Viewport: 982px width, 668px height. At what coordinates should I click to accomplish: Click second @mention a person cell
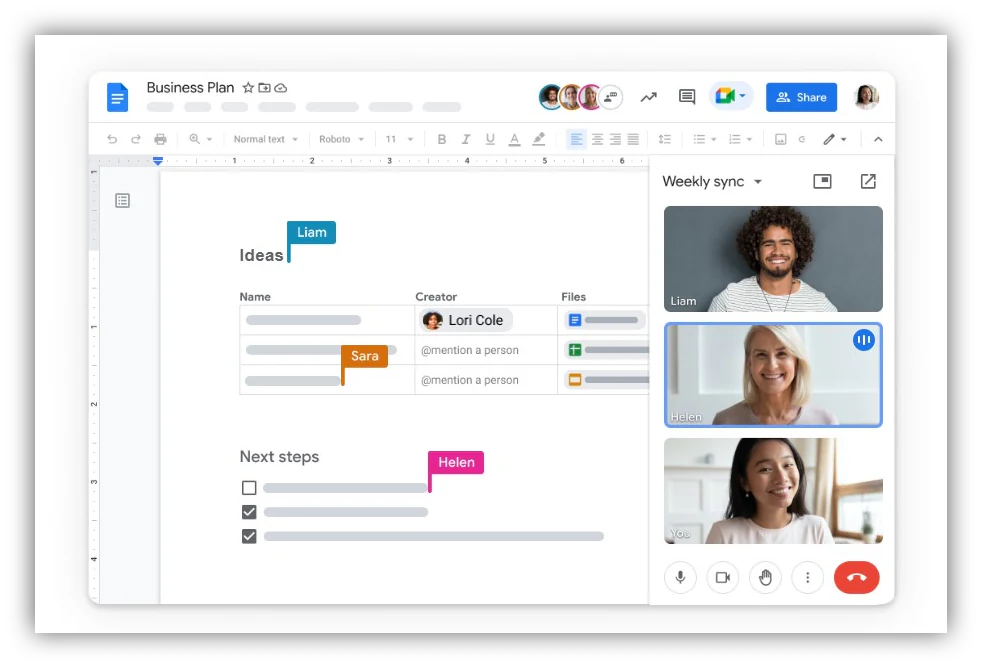(470, 380)
